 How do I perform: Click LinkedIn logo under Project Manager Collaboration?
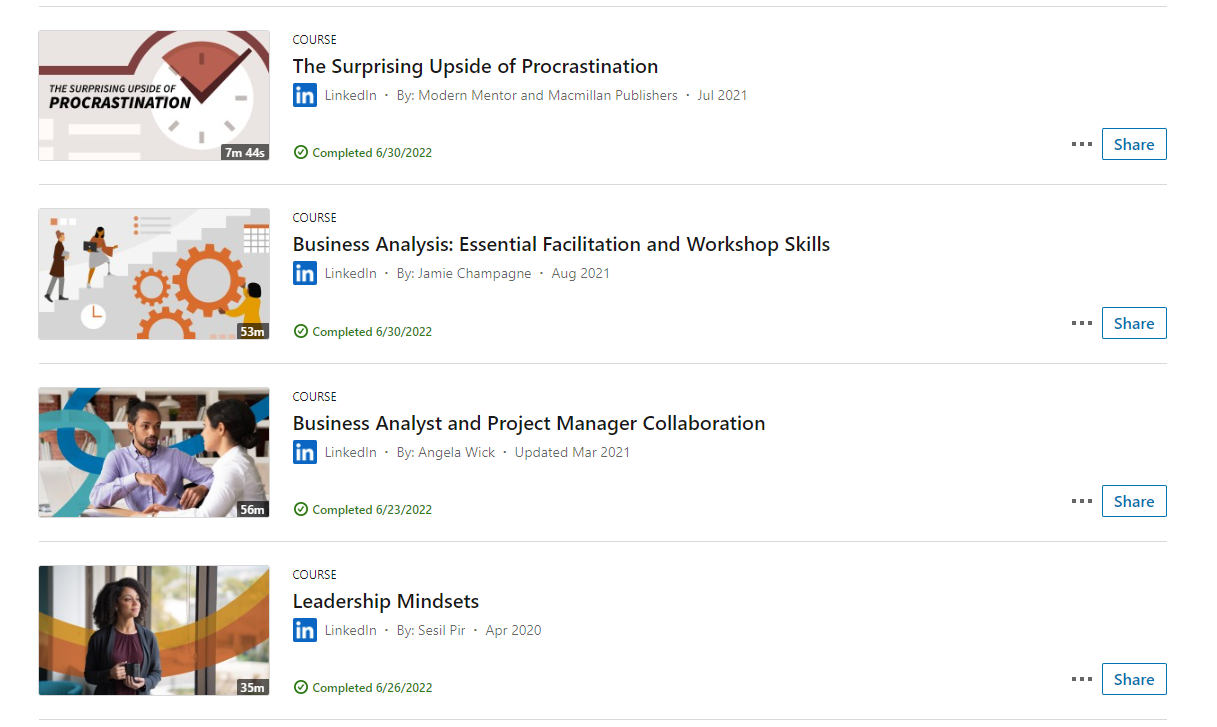[x=305, y=452]
